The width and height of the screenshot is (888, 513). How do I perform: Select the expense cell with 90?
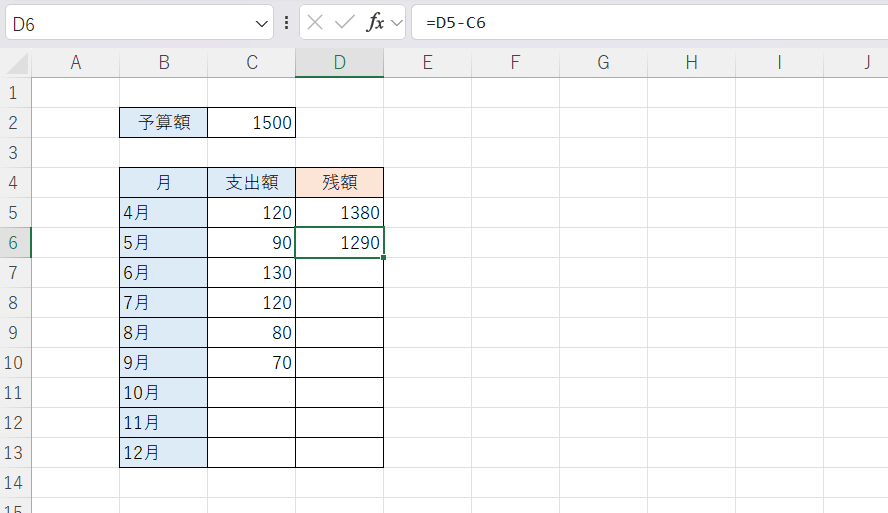(251, 242)
